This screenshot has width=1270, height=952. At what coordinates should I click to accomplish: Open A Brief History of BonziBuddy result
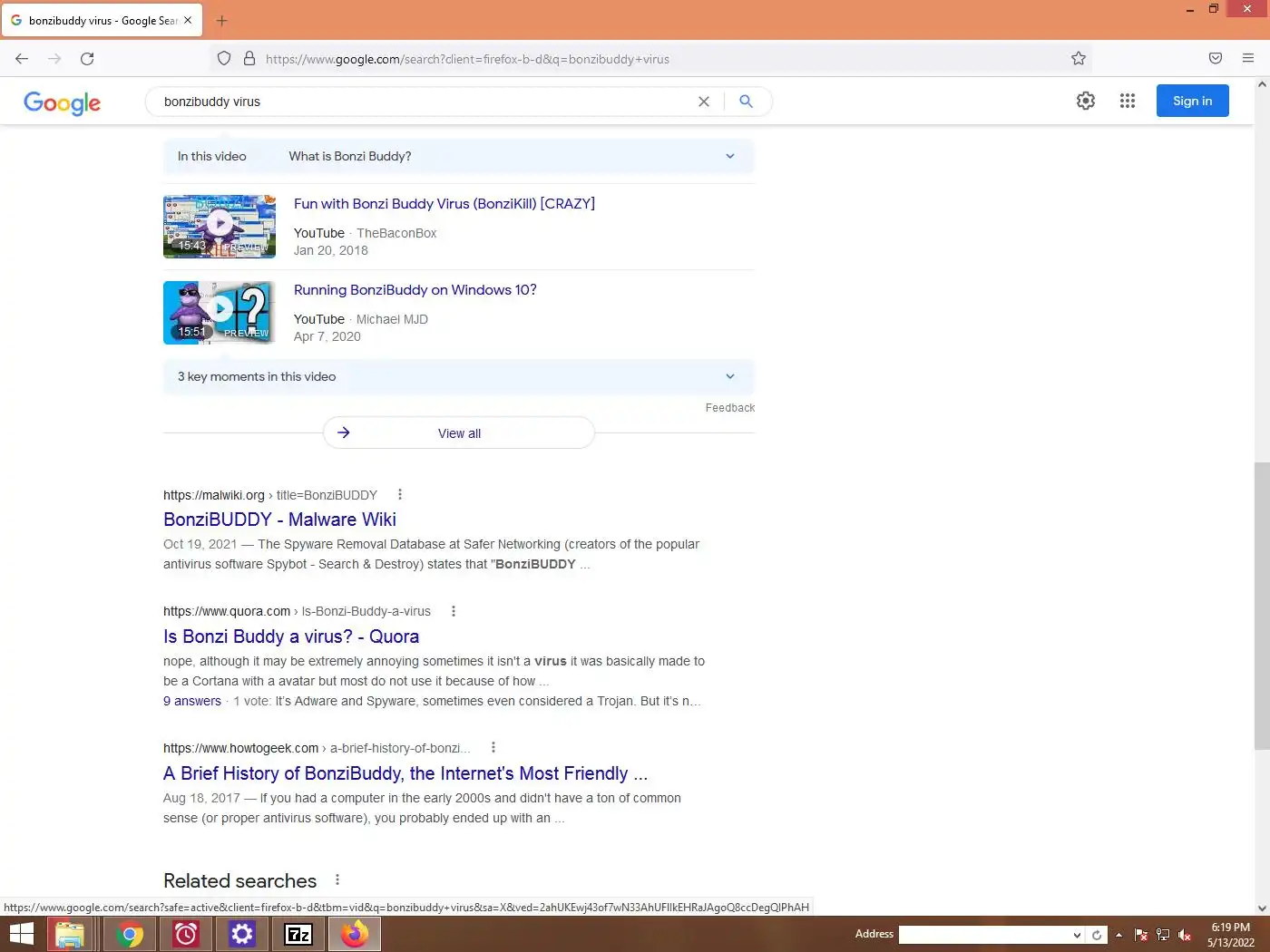(405, 773)
